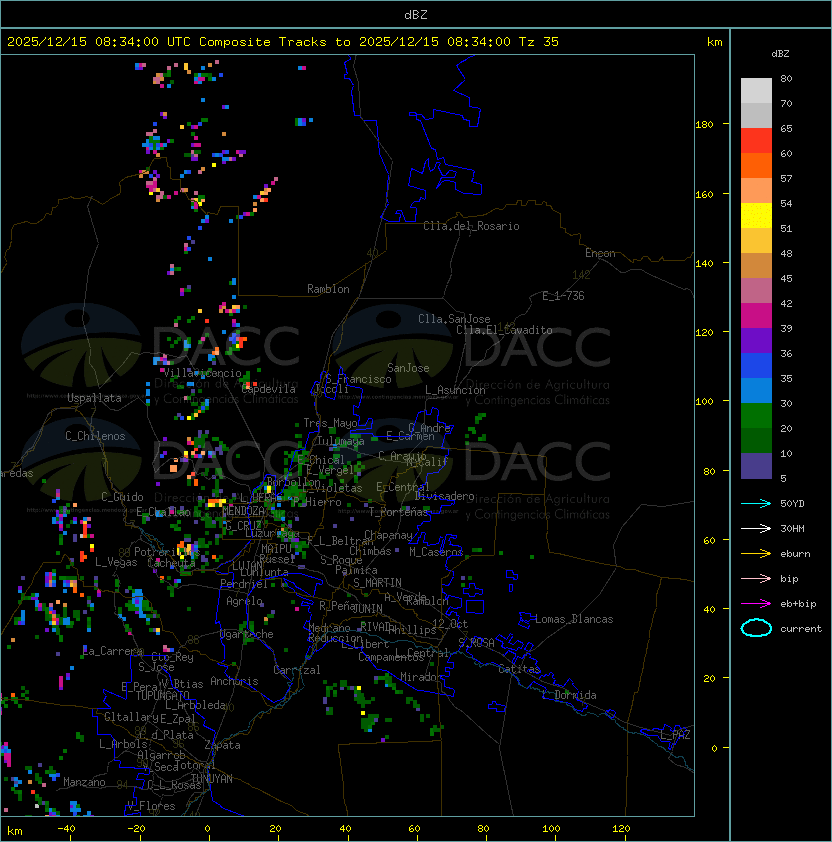Screen dimensions: 832x842
Task: Click the cyan ellipse current icon
Action: (x=756, y=628)
